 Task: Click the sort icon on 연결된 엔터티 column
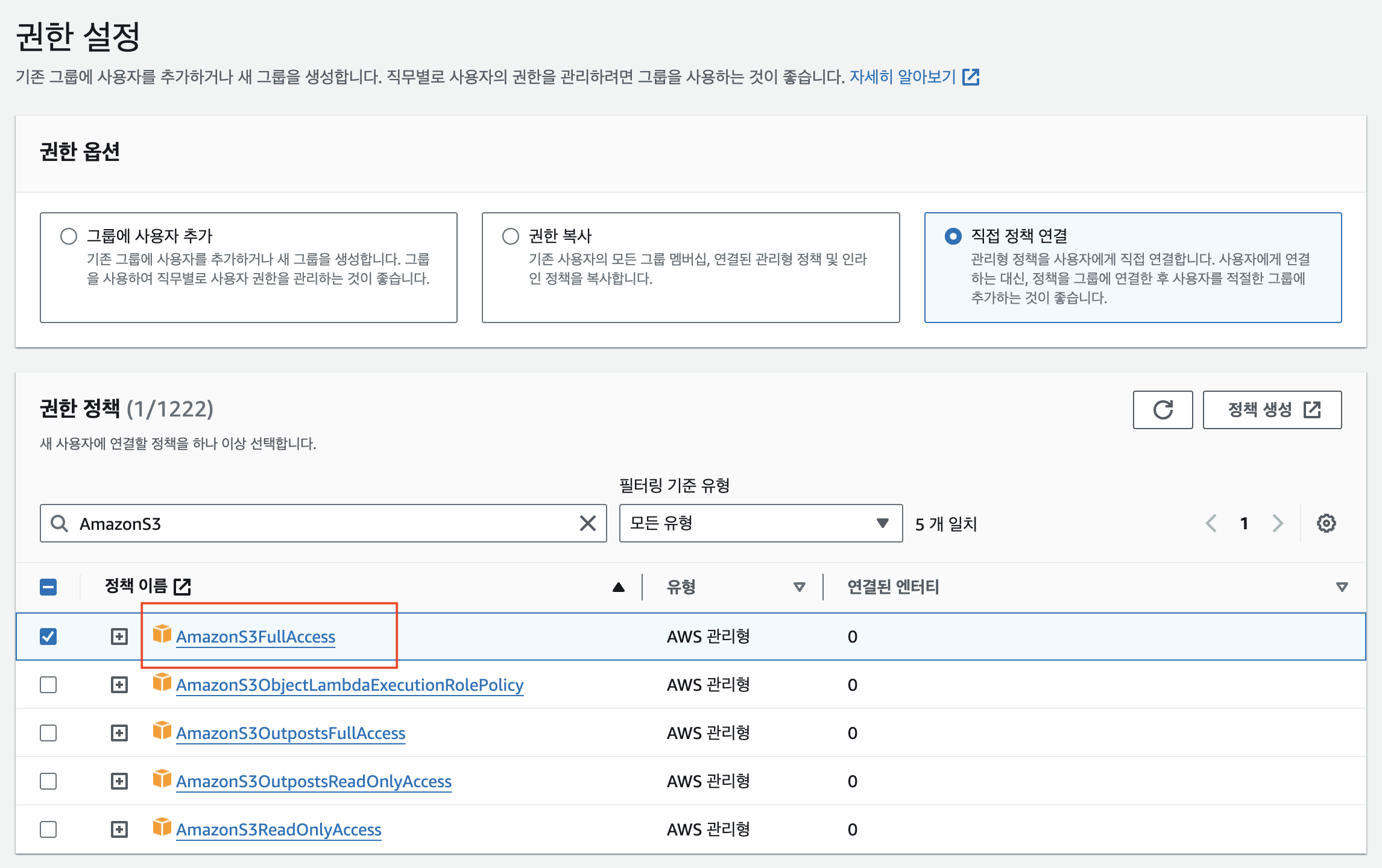click(x=1342, y=587)
